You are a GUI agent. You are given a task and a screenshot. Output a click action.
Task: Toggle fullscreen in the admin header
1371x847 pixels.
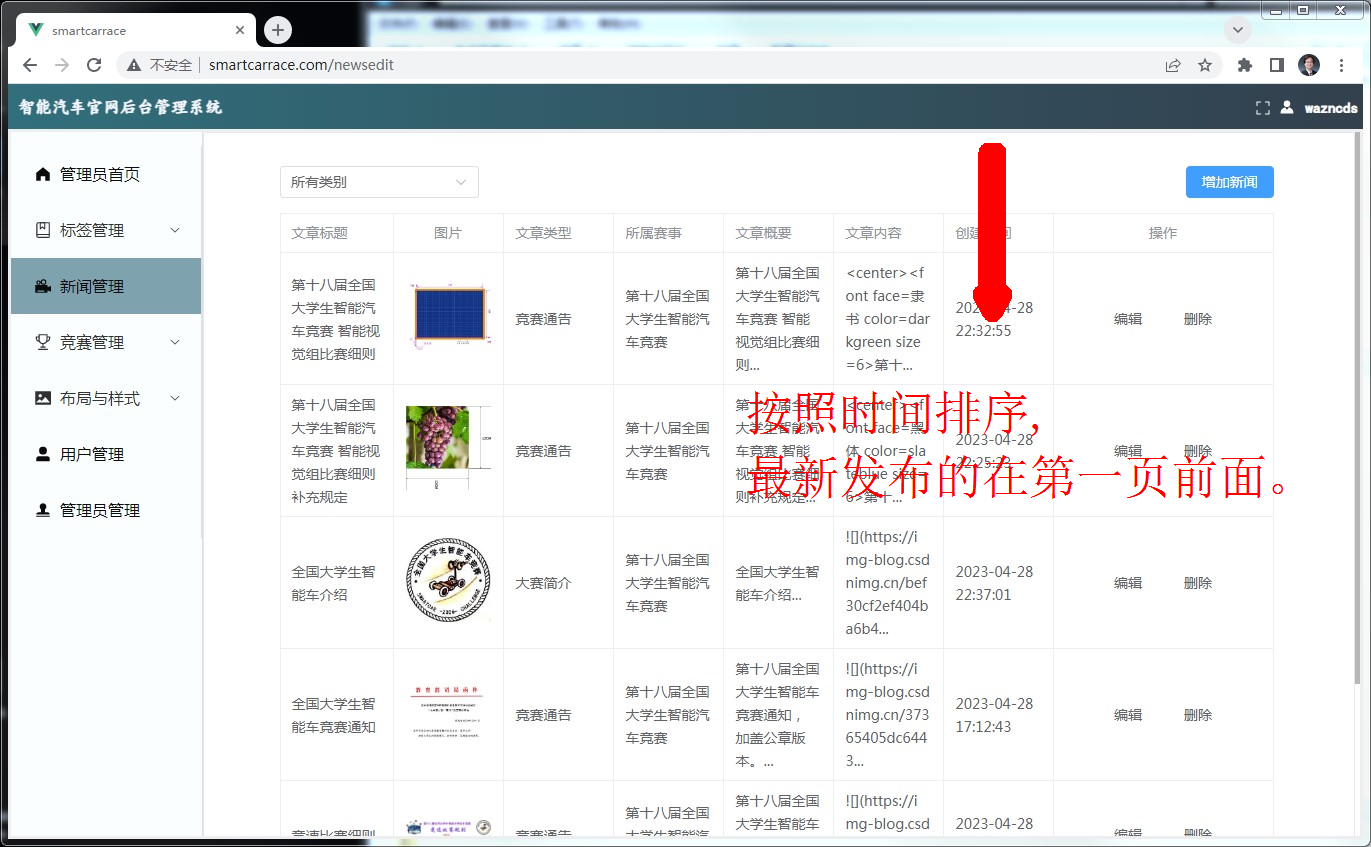(x=1262, y=107)
